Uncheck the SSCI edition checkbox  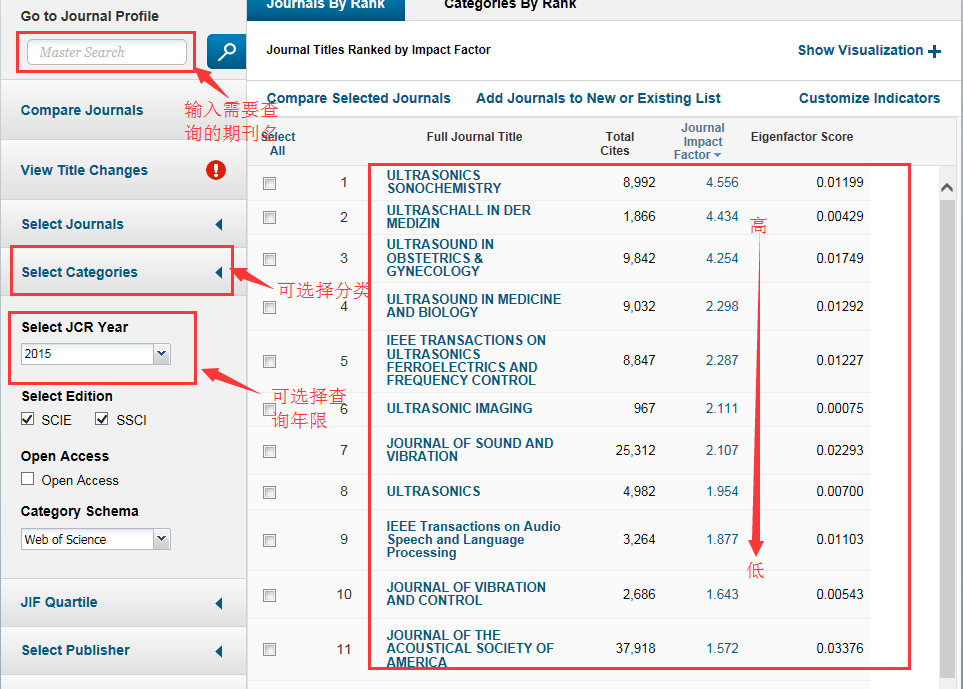pyautogui.click(x=102, y=419)
